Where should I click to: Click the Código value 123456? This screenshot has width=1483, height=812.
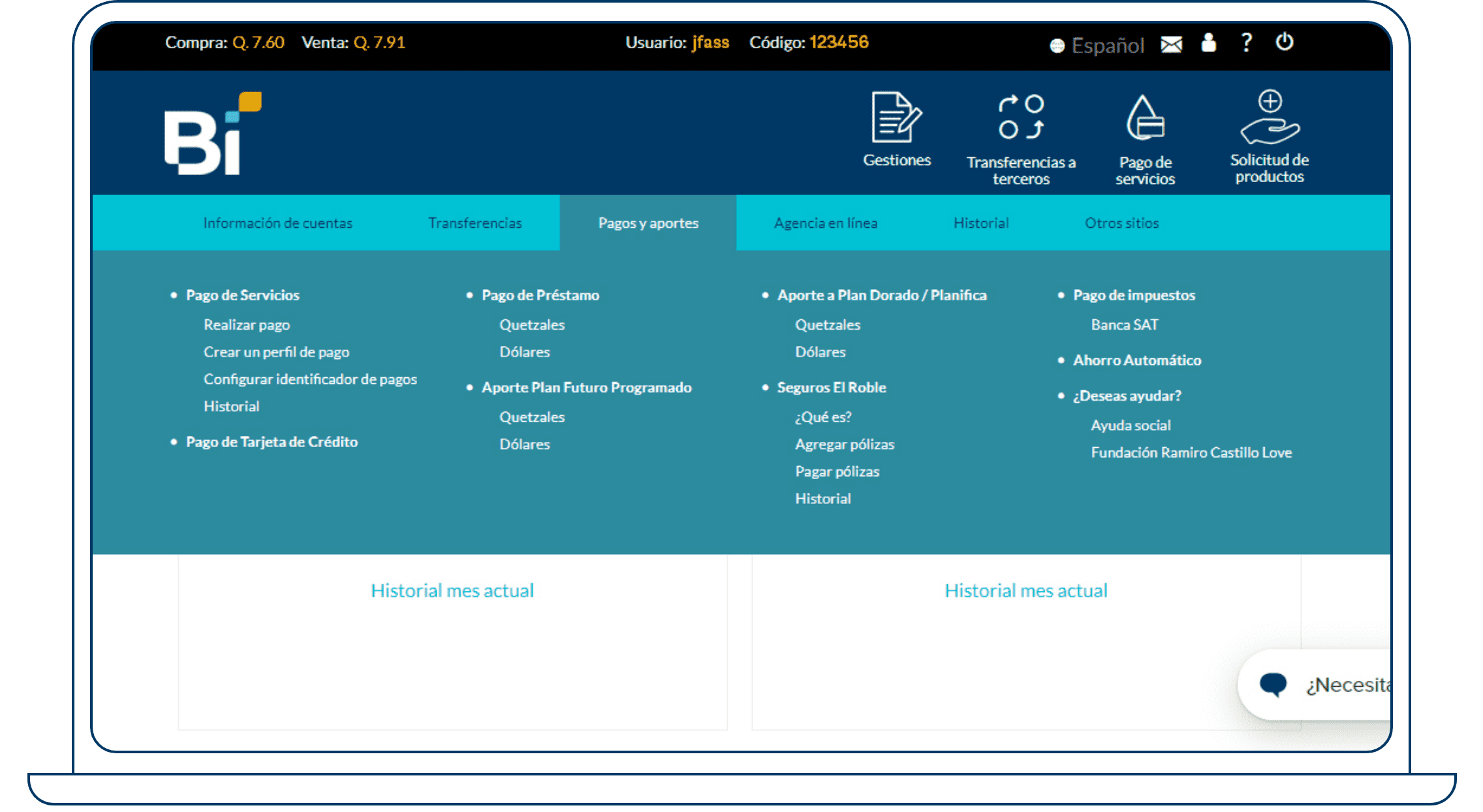pyautogui.click(x=839, y=43)
